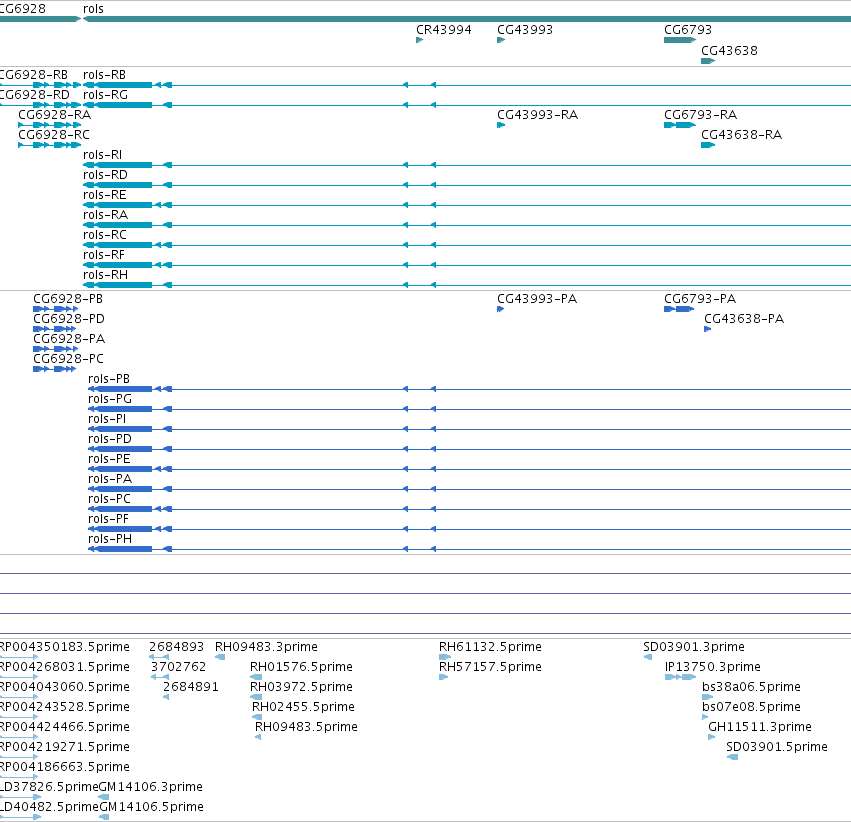Click the CG6928-PA protein label
This screenshot has height=822, width=851.
click(x=69, y=339)
